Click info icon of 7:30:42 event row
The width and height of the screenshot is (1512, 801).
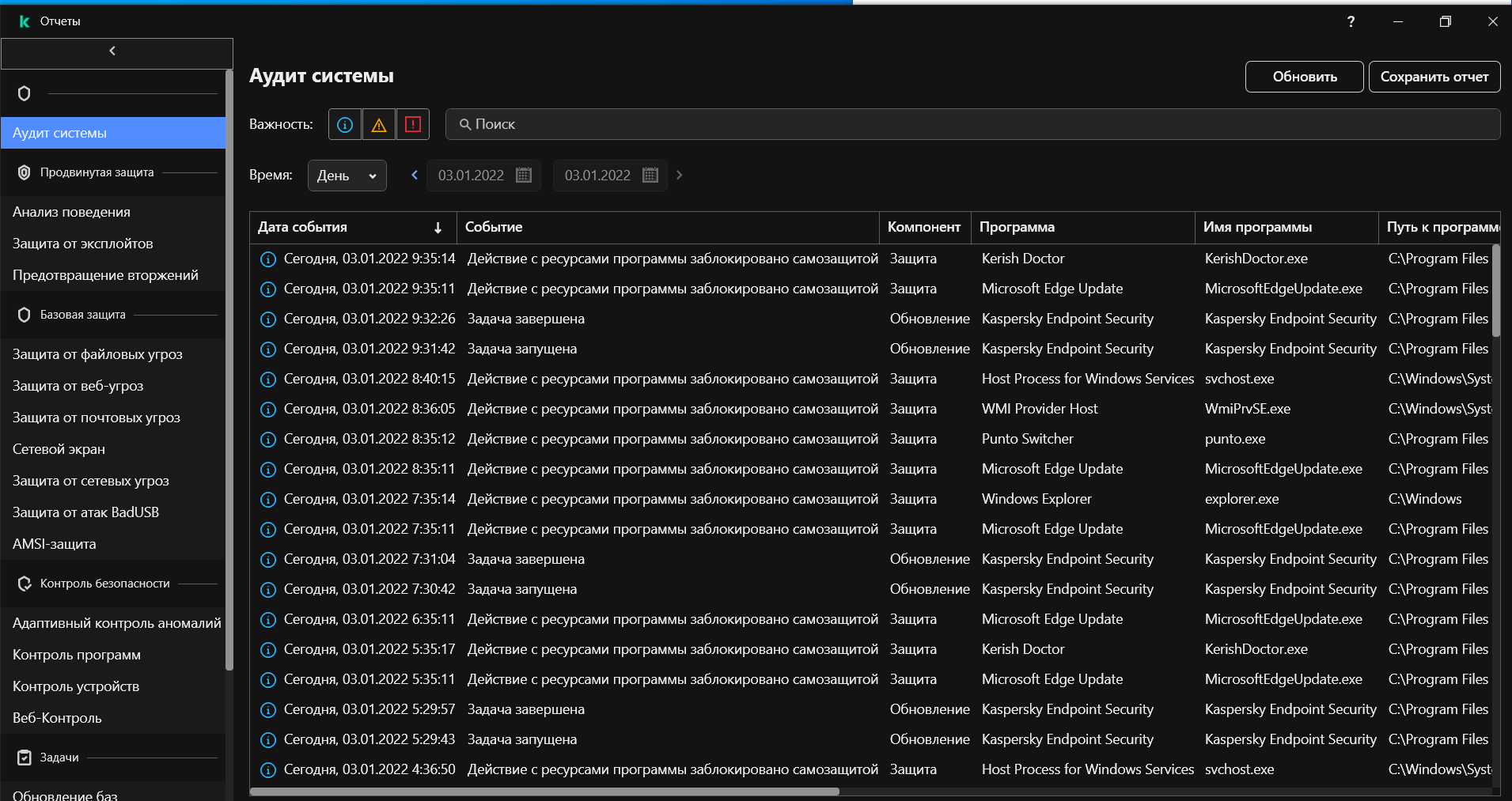pos(268,590)
